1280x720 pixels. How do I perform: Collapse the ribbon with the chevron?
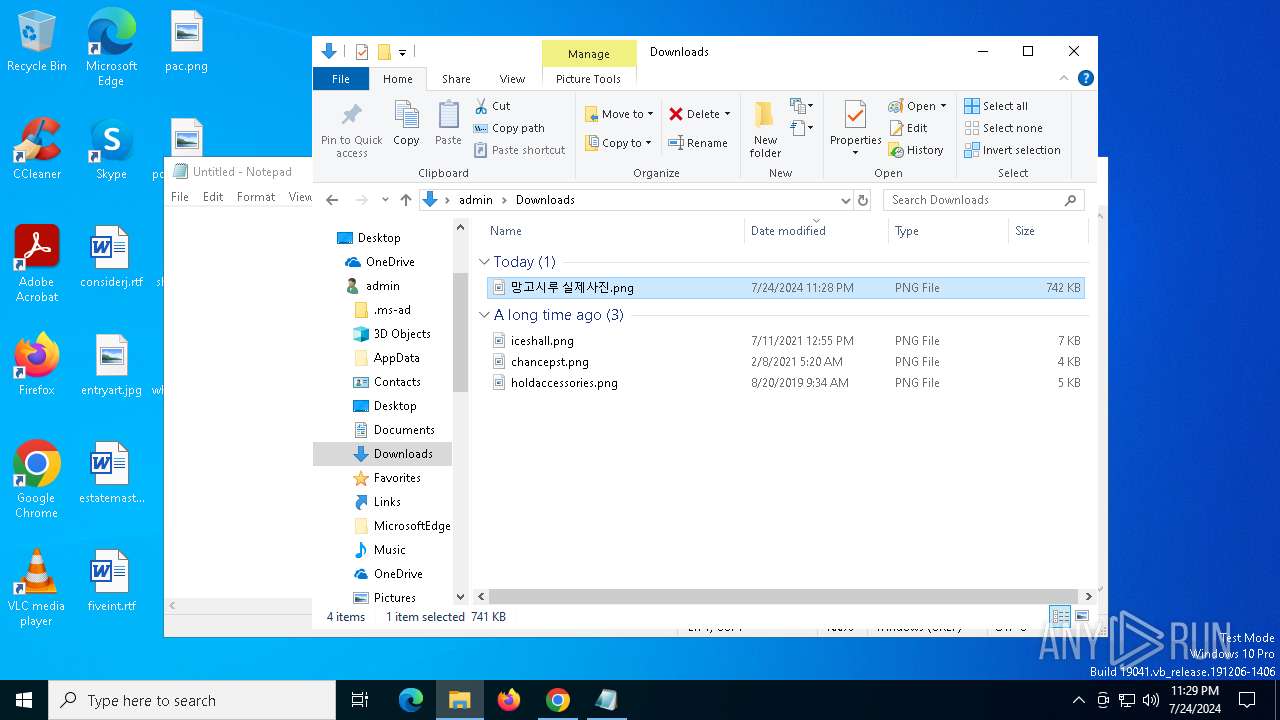[1065, 78]
